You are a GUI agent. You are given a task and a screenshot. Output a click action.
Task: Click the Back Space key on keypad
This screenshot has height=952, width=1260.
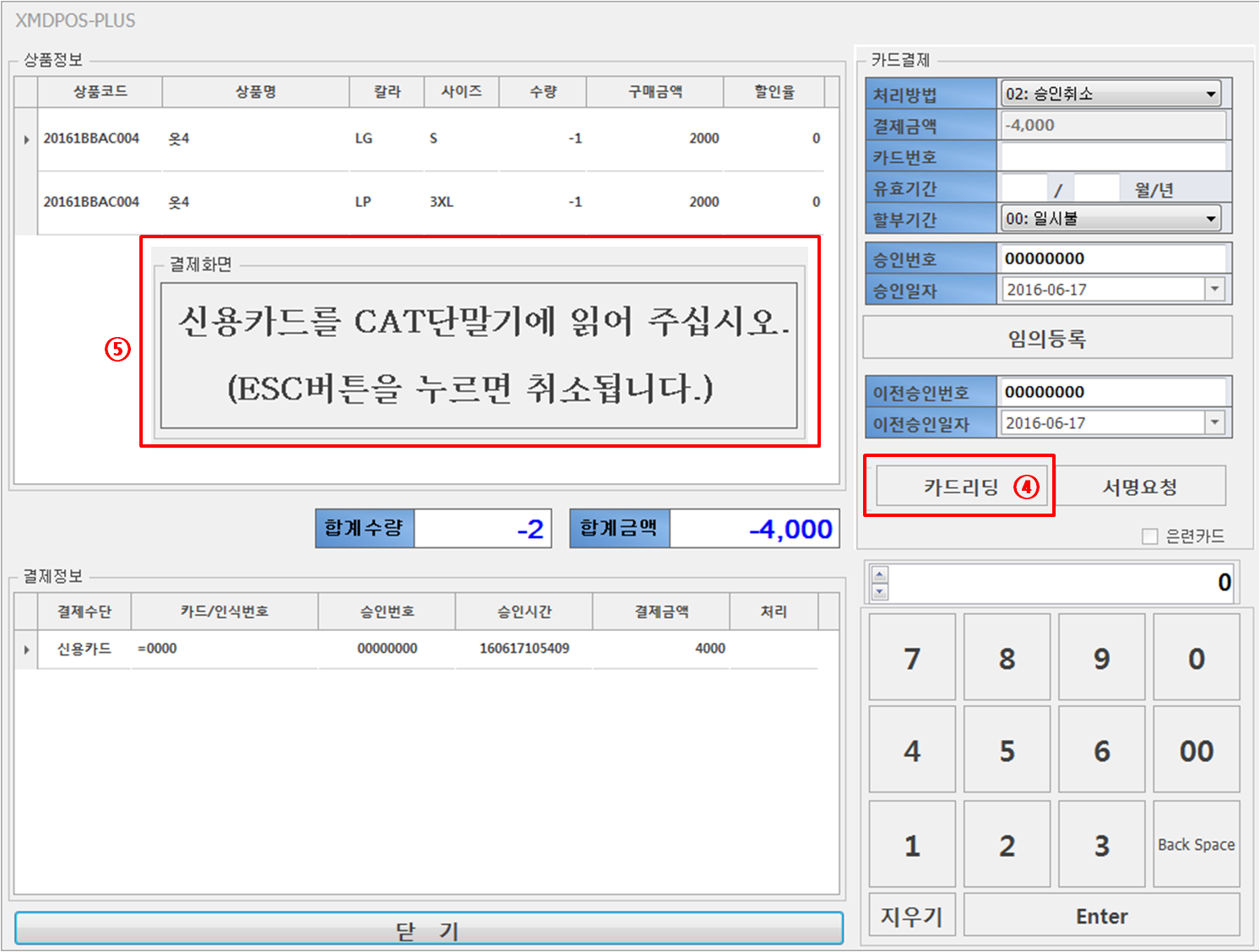click(1197, 844)
